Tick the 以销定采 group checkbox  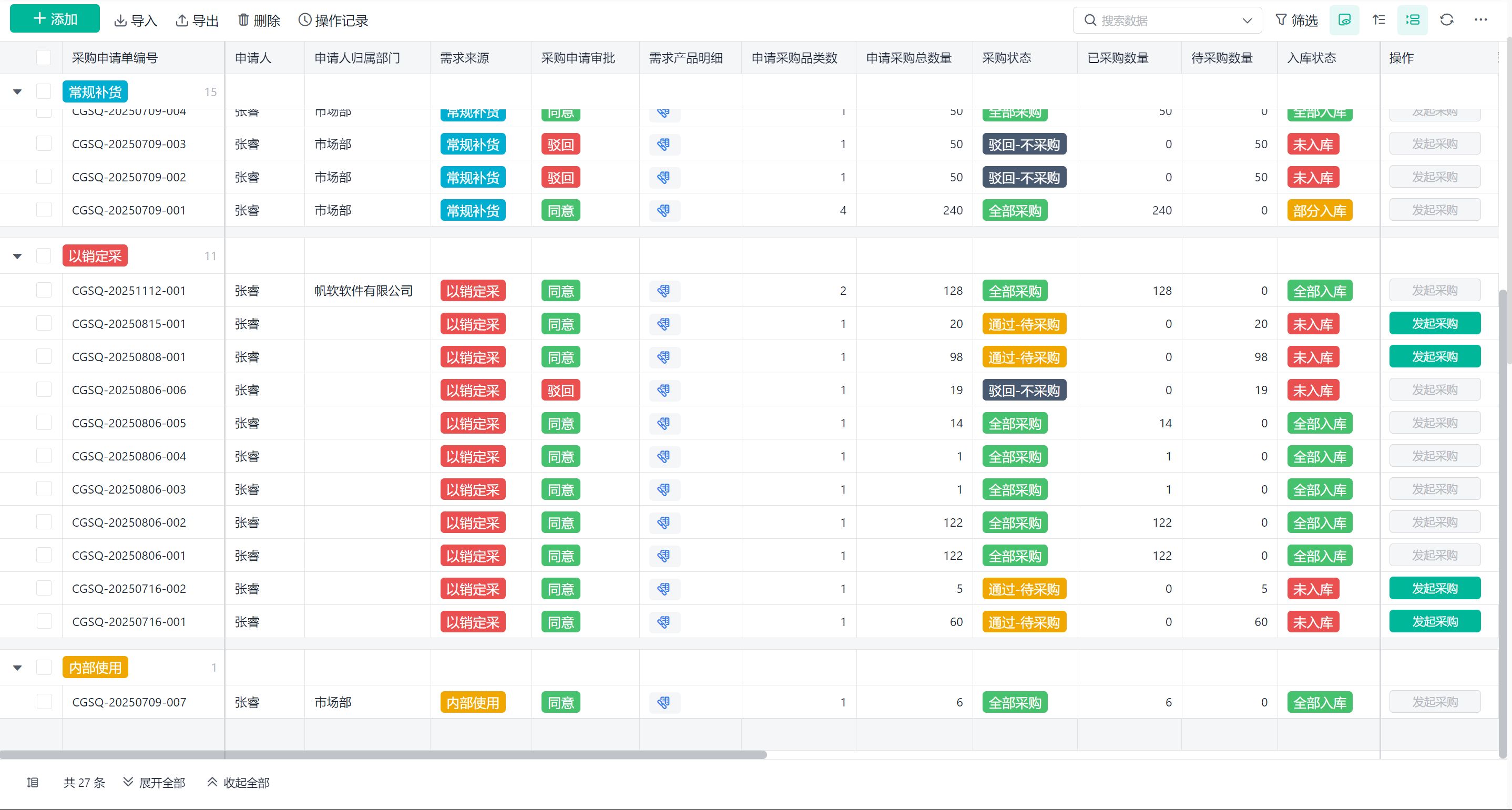click(x=44, y=256)
